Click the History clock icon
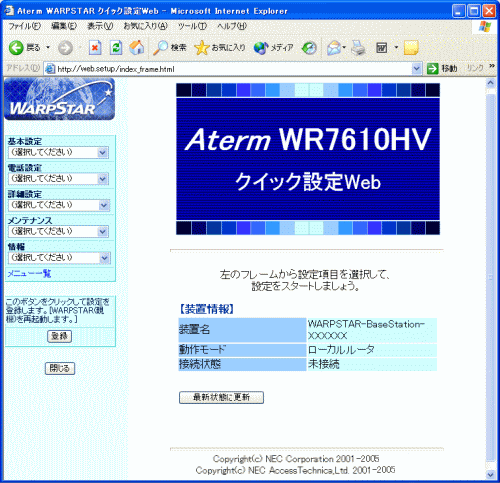Screen dimensions: 500x483 coord(309,48)
